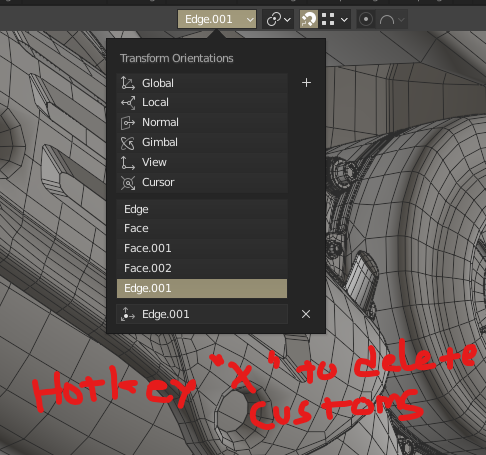Screen dimensions: 486x455
Task: Click the Gimbal orientation icon
Action: [128, 143]
